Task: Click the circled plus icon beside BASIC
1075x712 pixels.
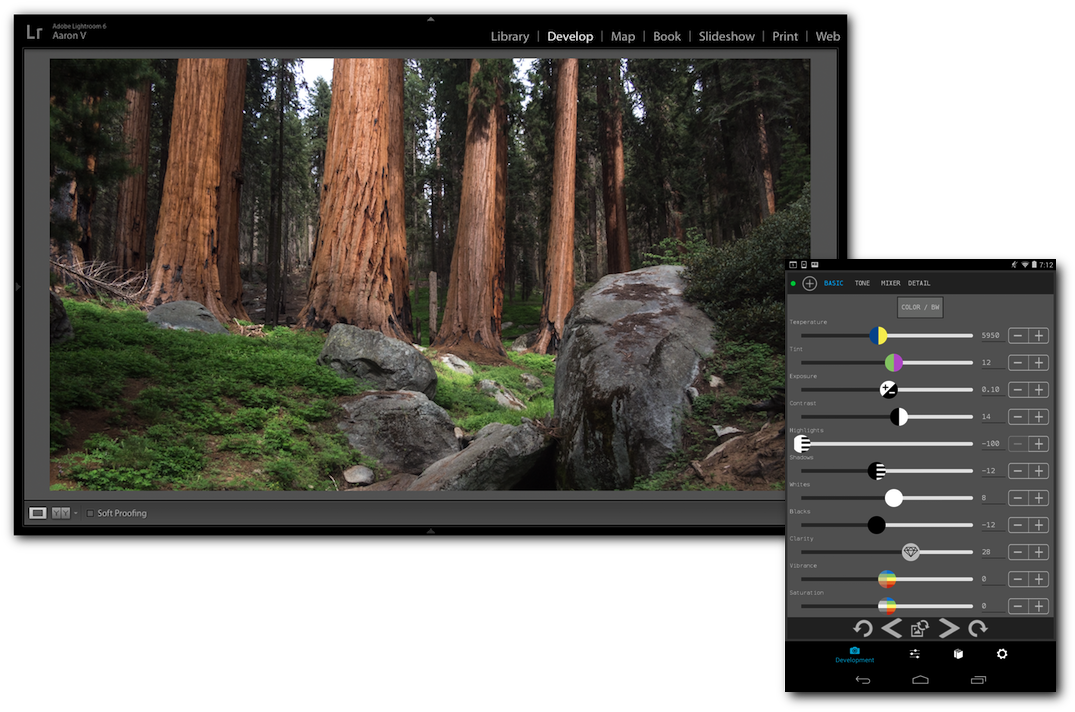Action: (810, 283)
